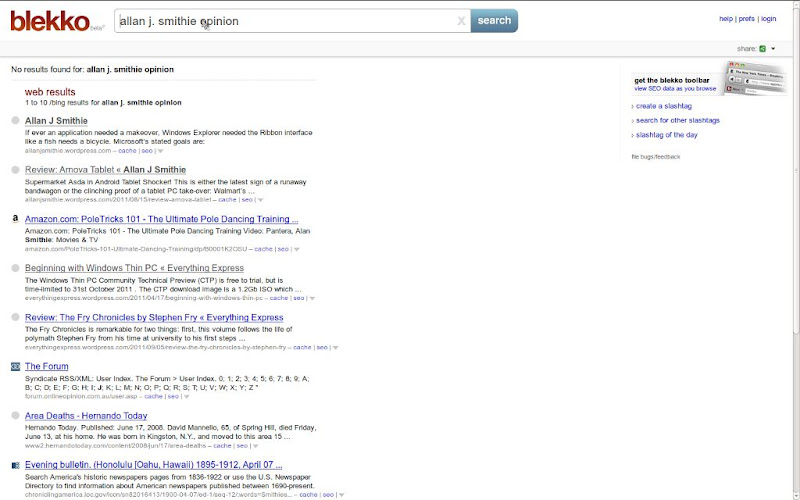Open seo link for allanjsmithie.wordpress.com result
Screen dimensions: 800x500
pos(147,151)
